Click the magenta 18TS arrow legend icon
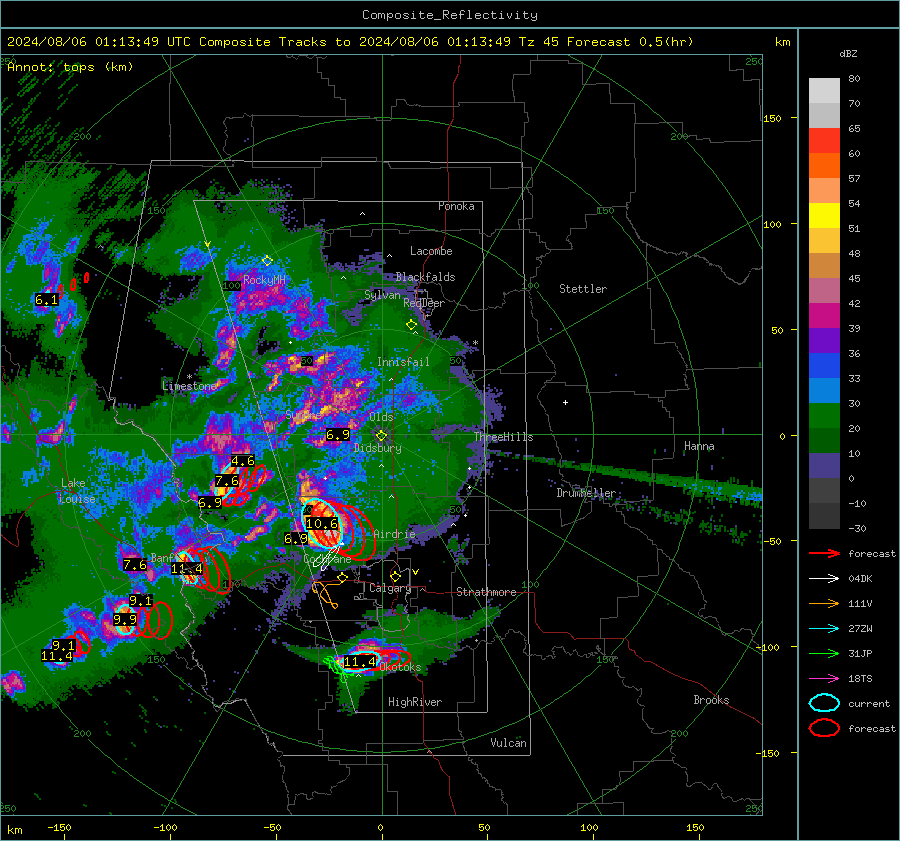This screenshot has height=841, width=900. [x=824, y=679]
